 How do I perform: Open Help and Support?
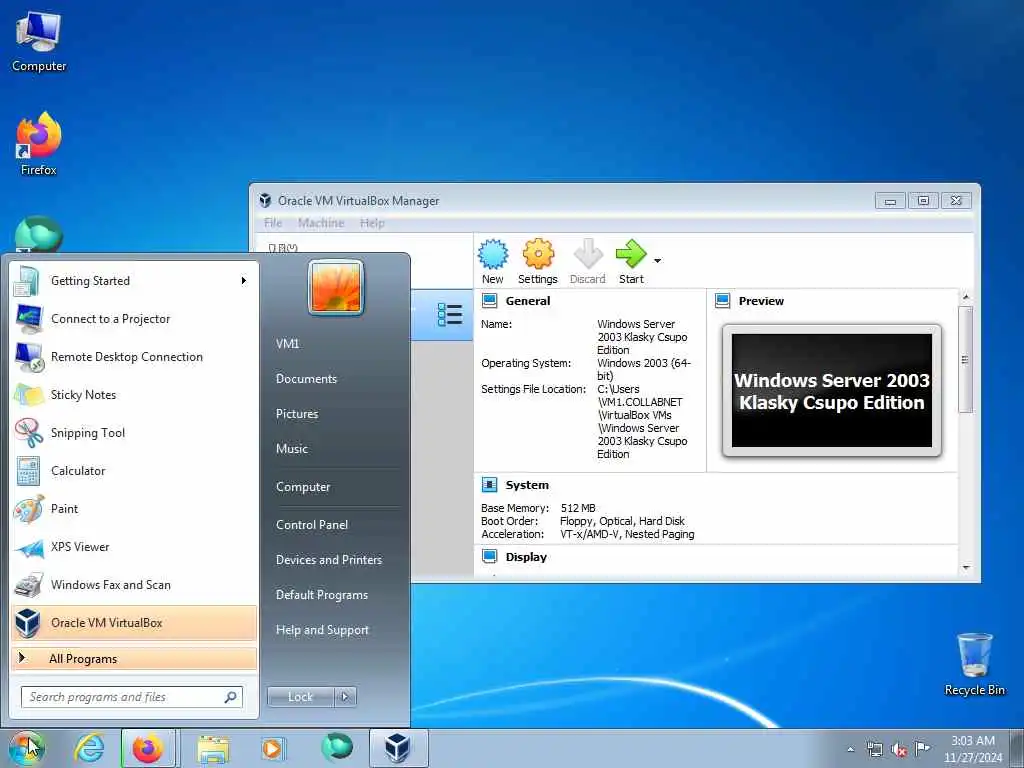323,630
